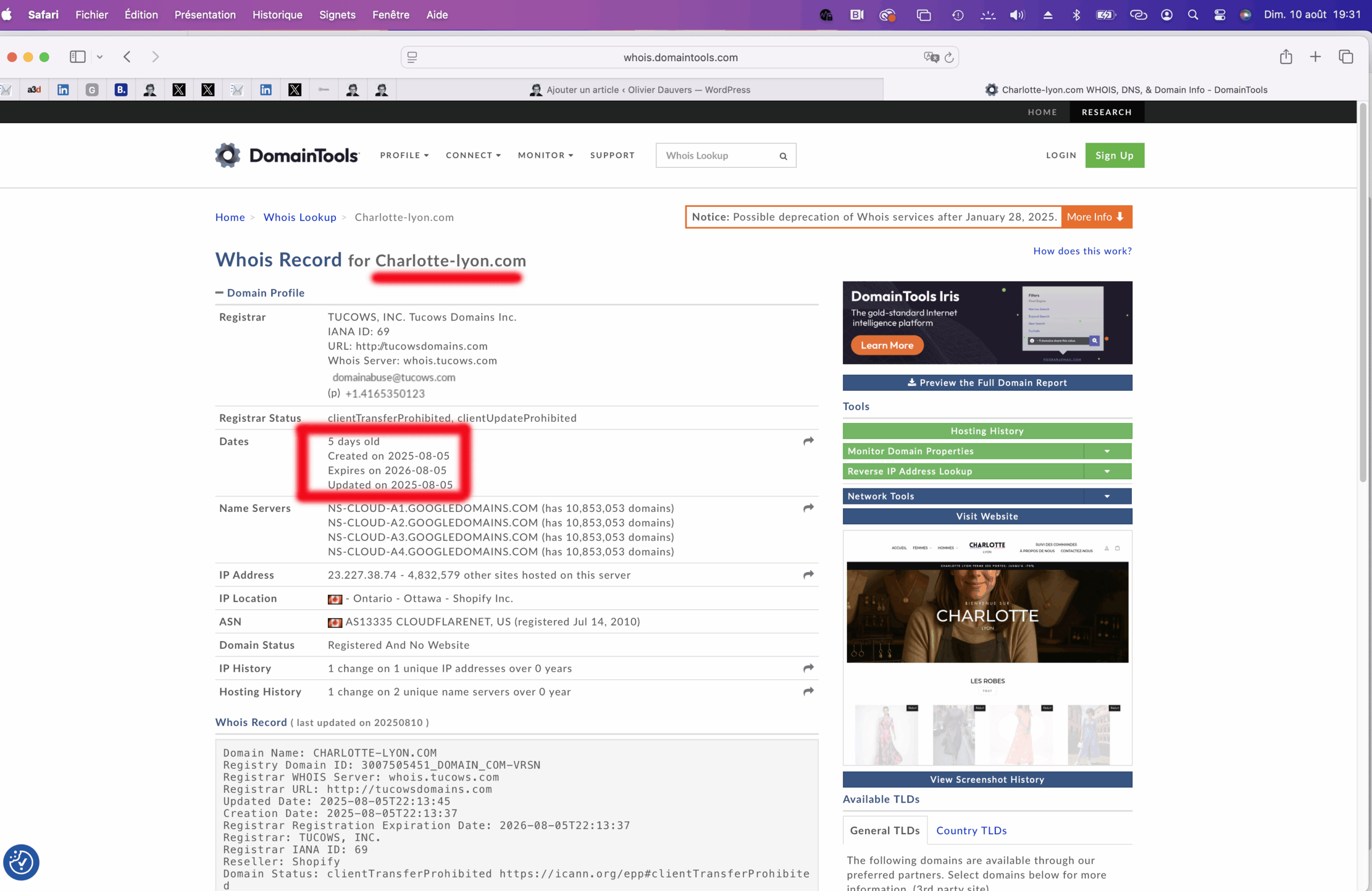Viewport: 1372px width, 891px height.
Task: Open the Time Machine menu bar icon
Action: coord(958,15)
